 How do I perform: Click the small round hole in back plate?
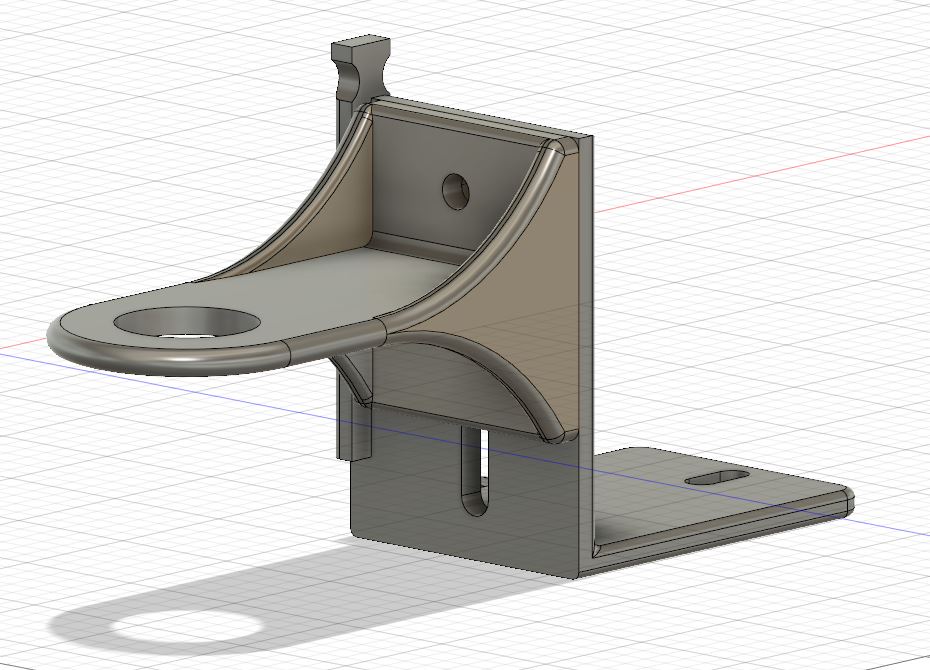pos(456,191)
